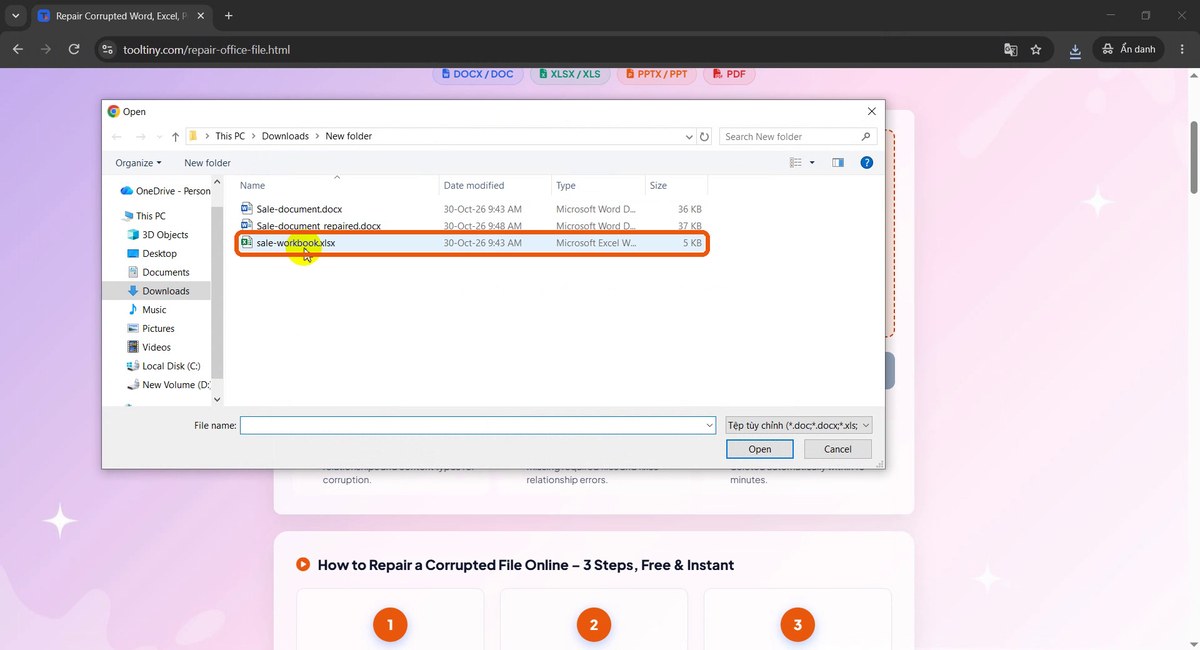Click the dialog Back navigation arrow
The image size is (1200, 650).
[117, 136]
